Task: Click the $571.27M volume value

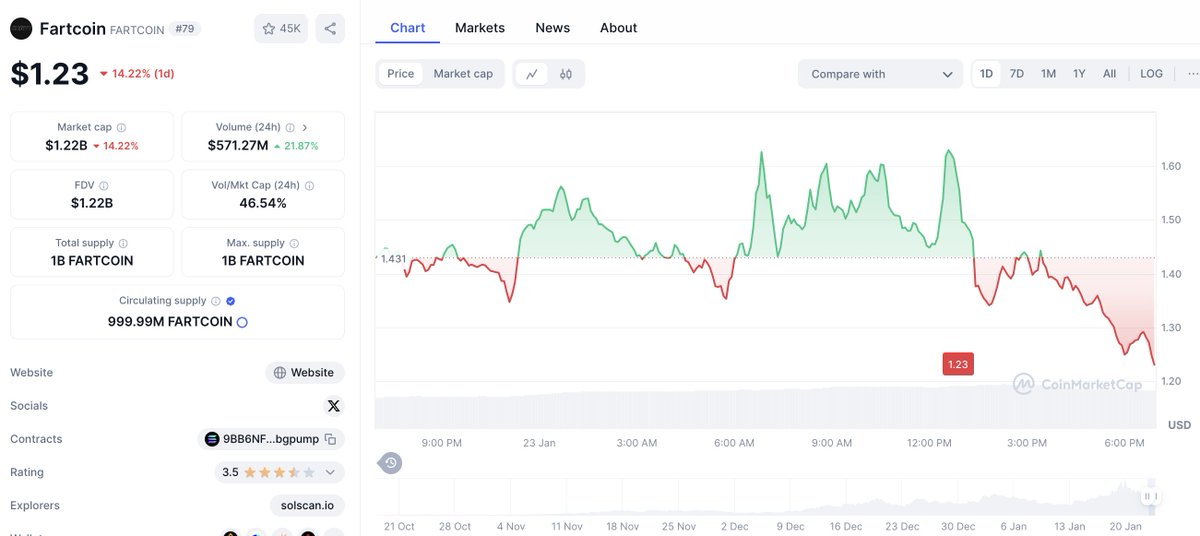Action: pyautogui.click(x=238, y=145)
